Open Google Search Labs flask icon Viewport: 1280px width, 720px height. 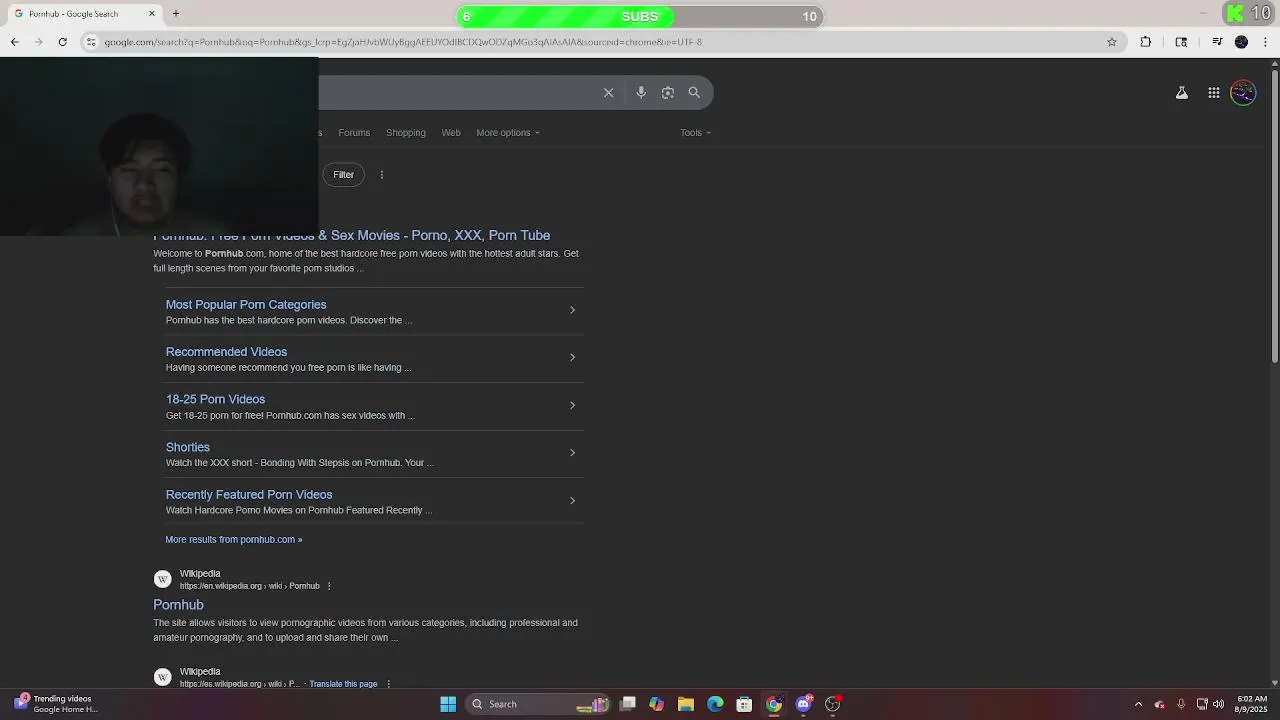pyautogui.click(x=1181, y=92)
